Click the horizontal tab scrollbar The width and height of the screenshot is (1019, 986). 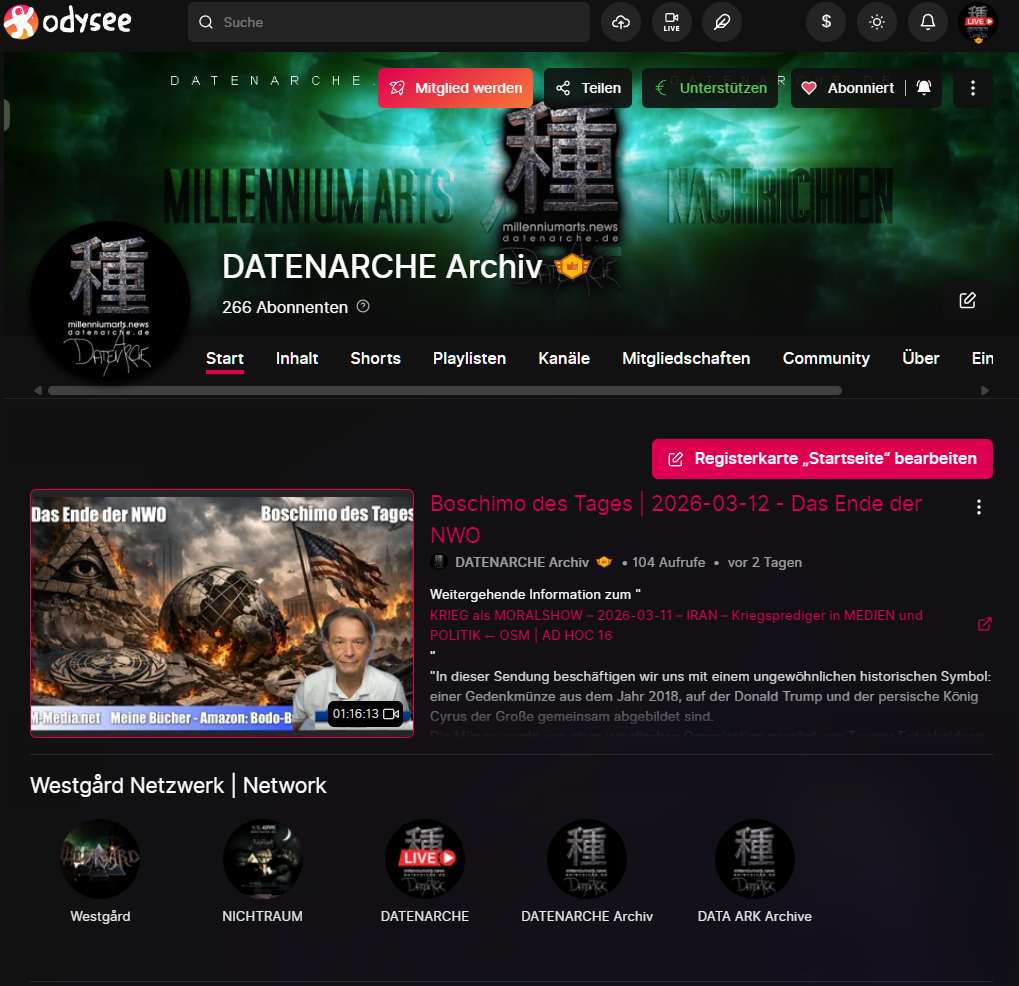(445, 391)
